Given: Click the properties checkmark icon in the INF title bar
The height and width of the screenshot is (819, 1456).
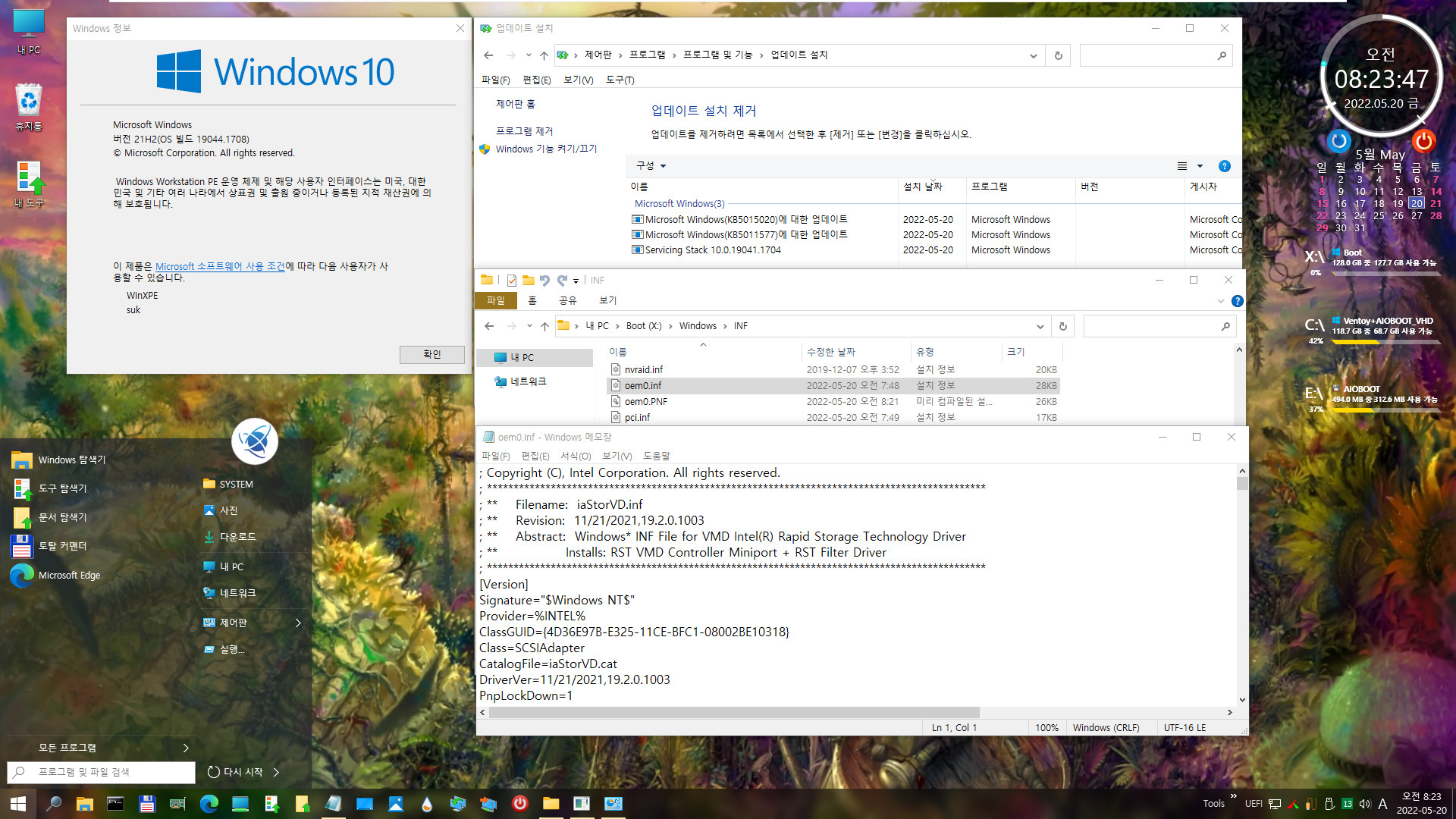Looking at the screenshot, I should coord(512,281).
